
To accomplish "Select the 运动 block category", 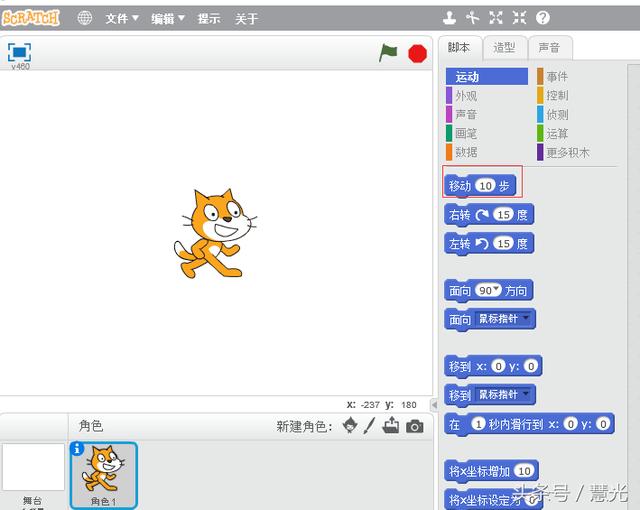I will click(x=487, y=76).
